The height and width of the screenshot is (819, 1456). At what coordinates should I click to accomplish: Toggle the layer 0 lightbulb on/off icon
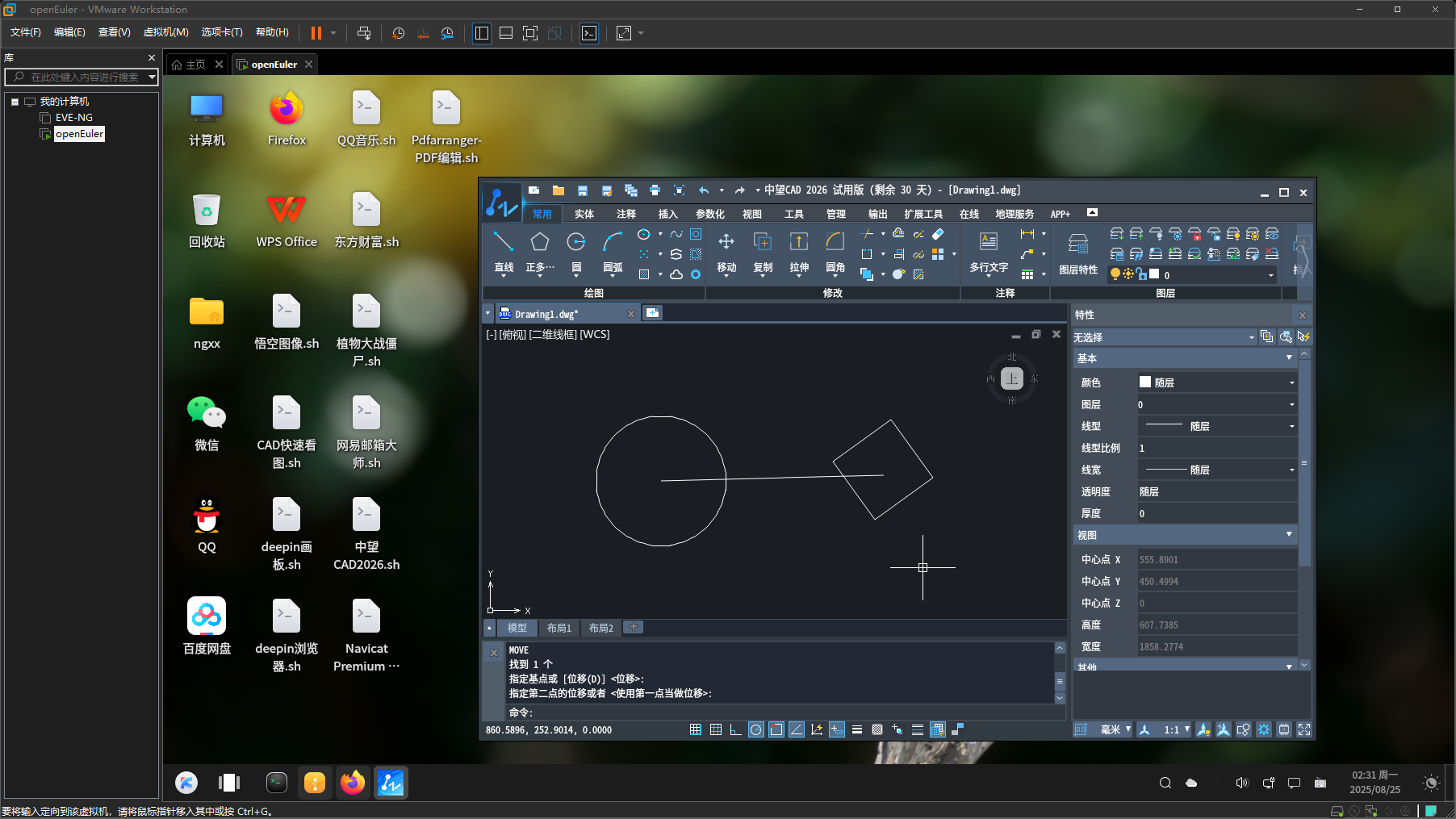pos(1115,274)
